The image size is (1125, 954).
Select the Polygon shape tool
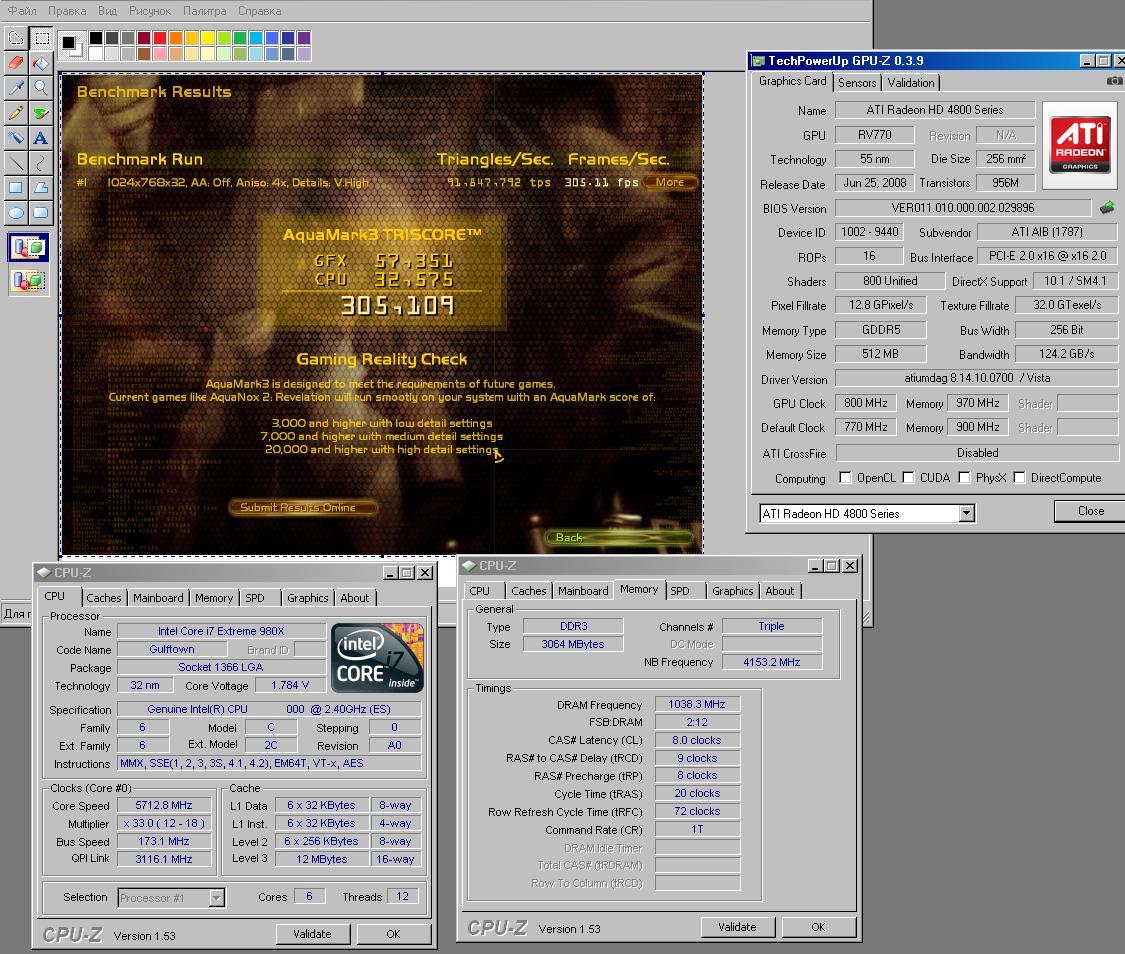coord(42,188)
